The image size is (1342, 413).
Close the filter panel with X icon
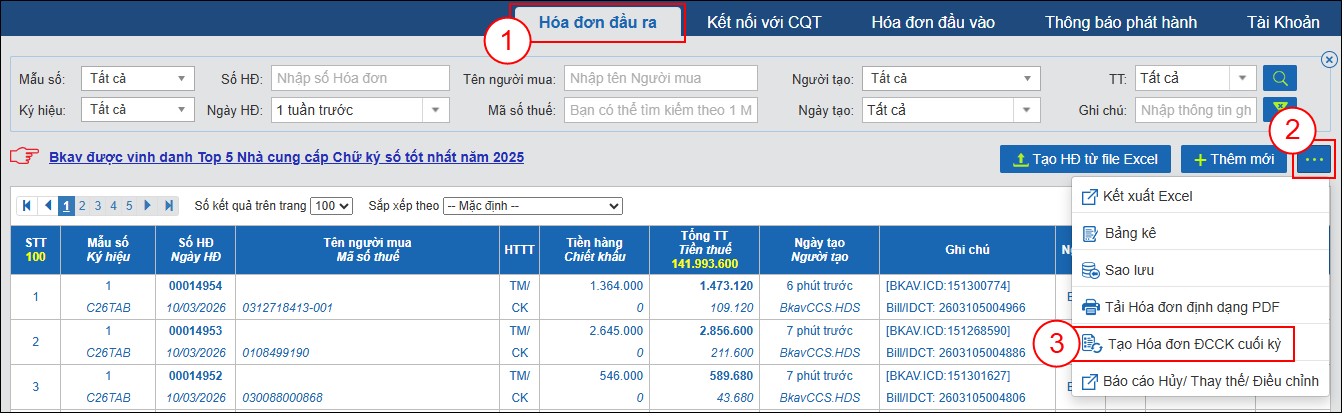click(x=1329, y=59)
